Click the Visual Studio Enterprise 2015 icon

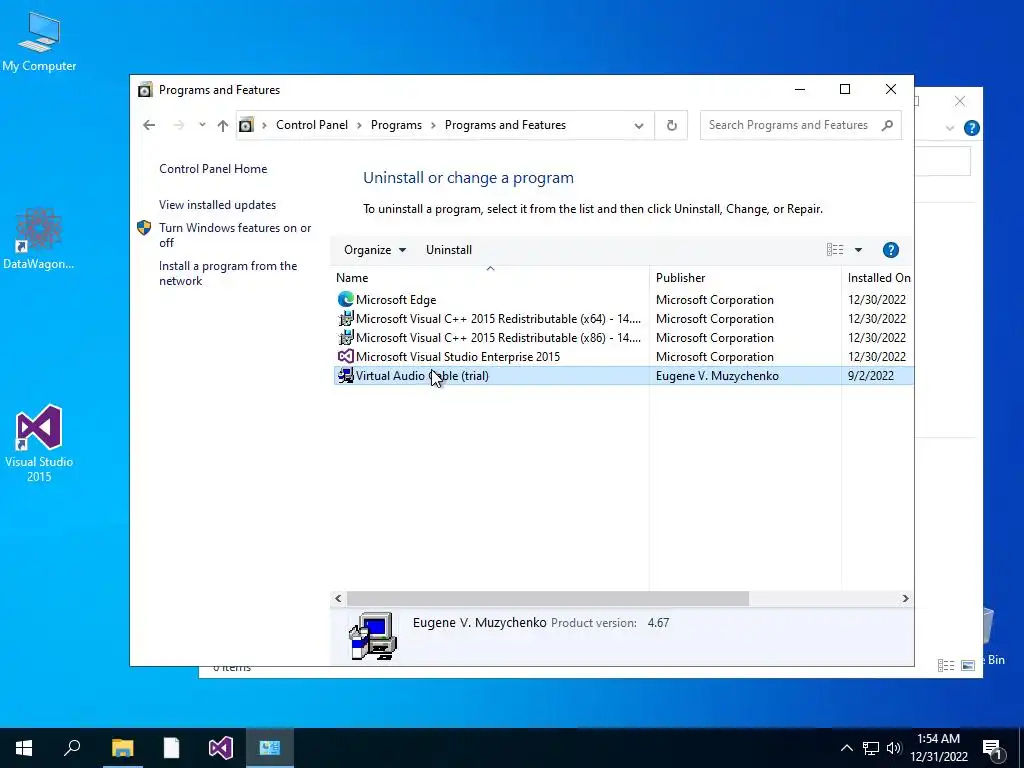click(x=345, y=357)
